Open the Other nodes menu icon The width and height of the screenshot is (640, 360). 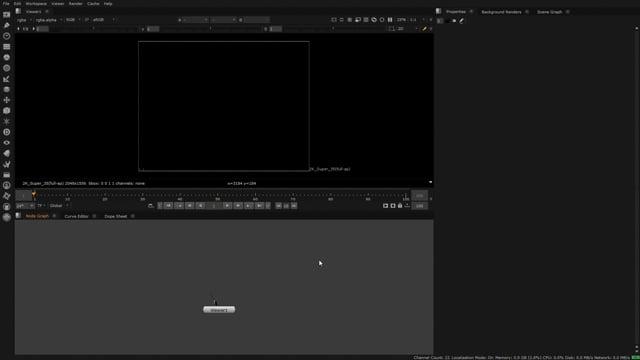click(x=7, y=175)
